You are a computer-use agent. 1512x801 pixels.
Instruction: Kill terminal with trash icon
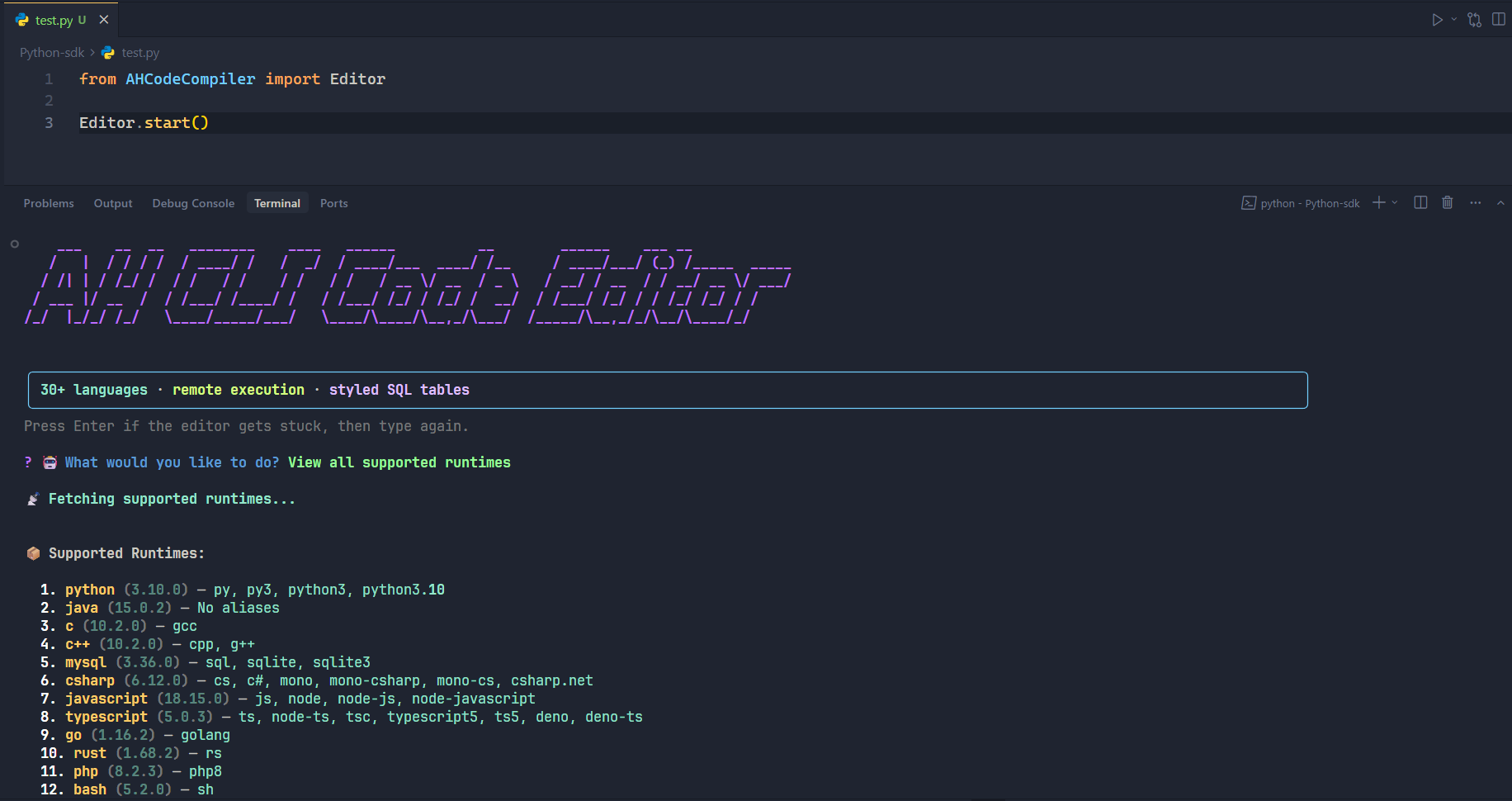tap(1448, 202)
